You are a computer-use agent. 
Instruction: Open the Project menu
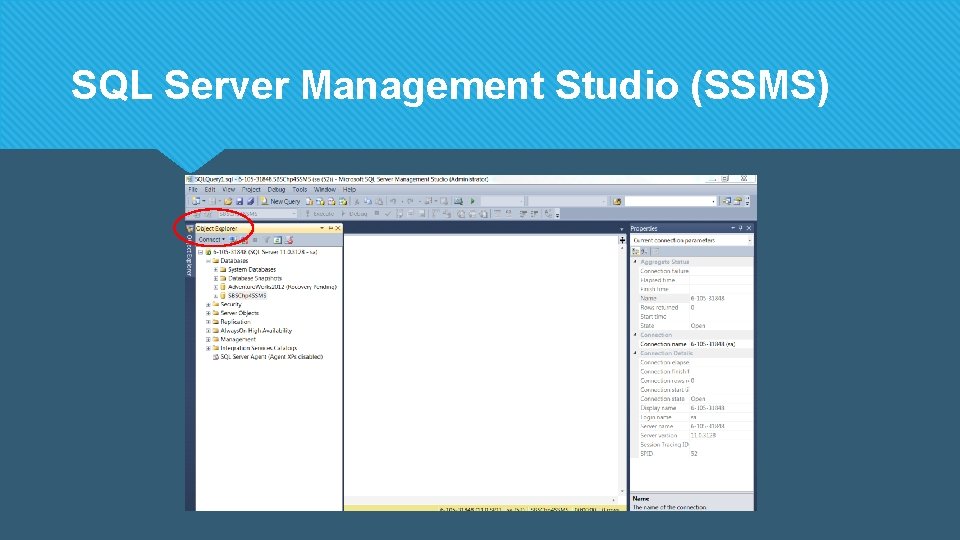pos(251,190)
